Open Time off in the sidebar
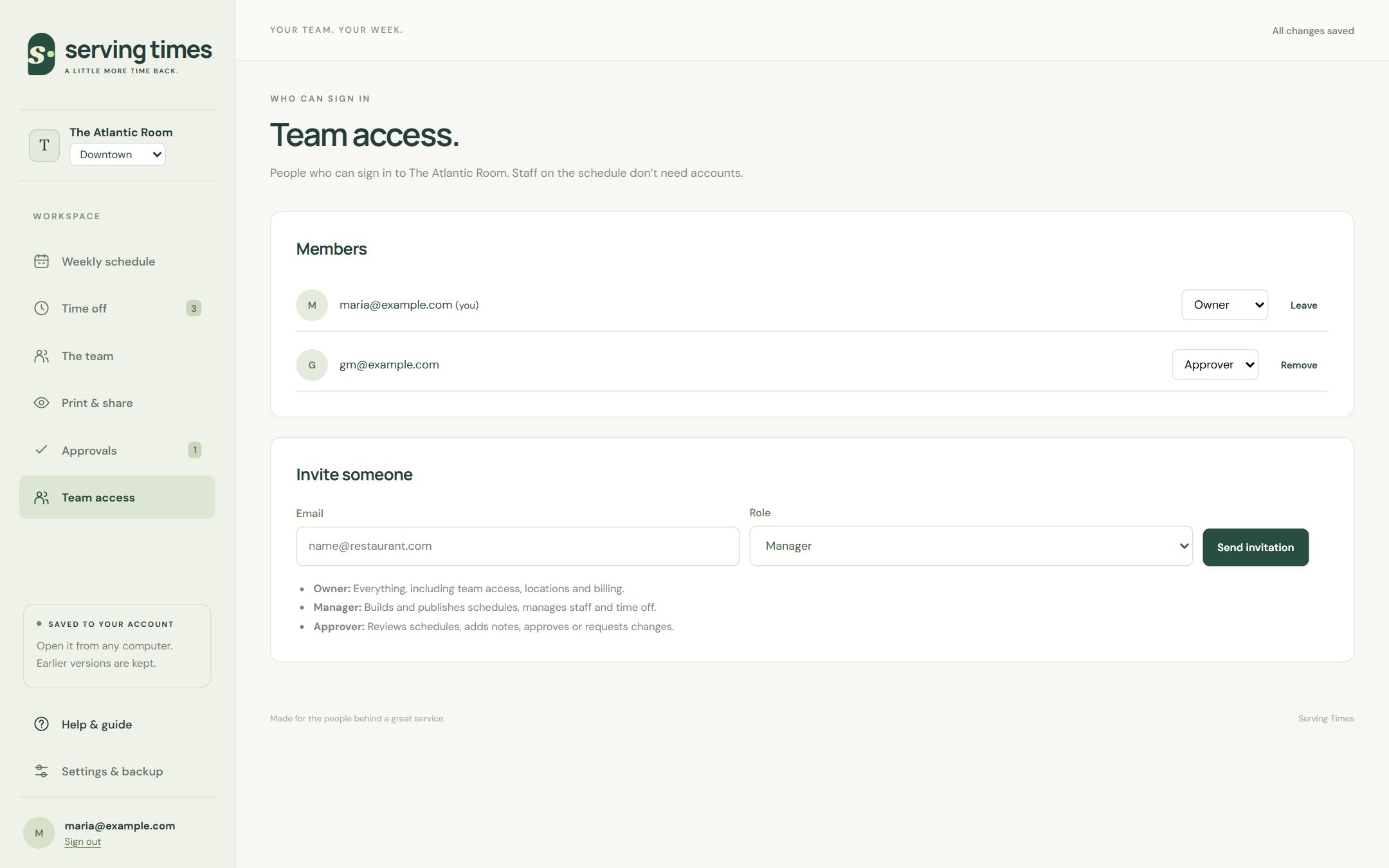The width and height of the screenshot is (1389, 868). pyautogui.click(x=117, y=308)
